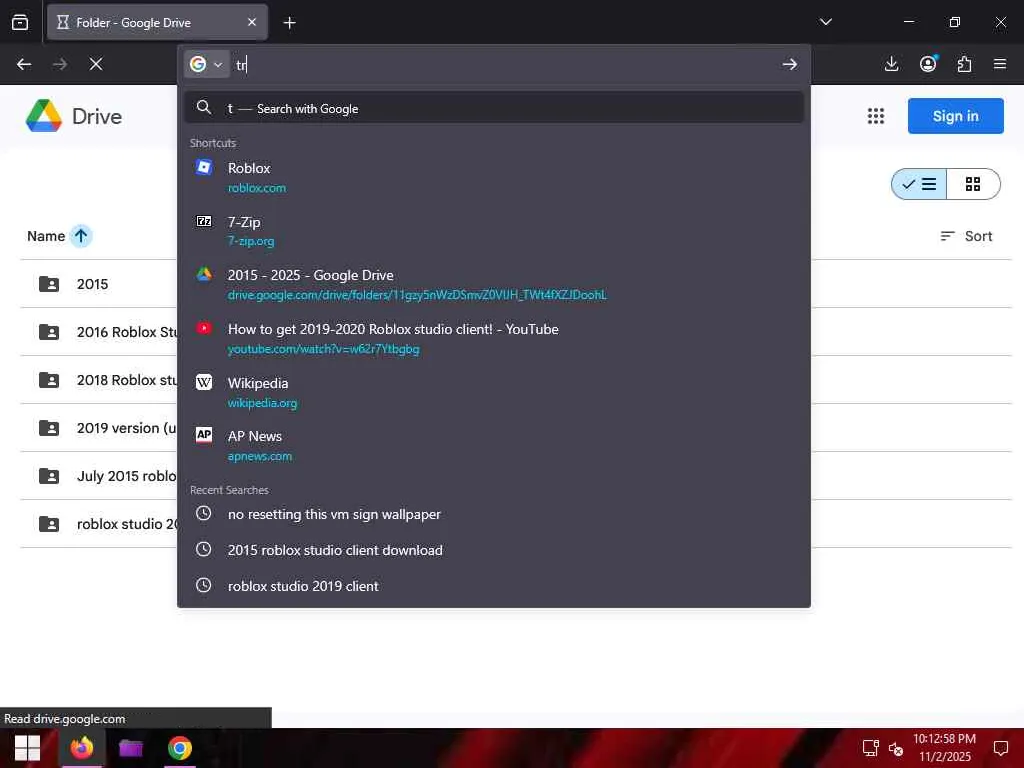Click the Firefox taskbar icon

coord(82,748)
